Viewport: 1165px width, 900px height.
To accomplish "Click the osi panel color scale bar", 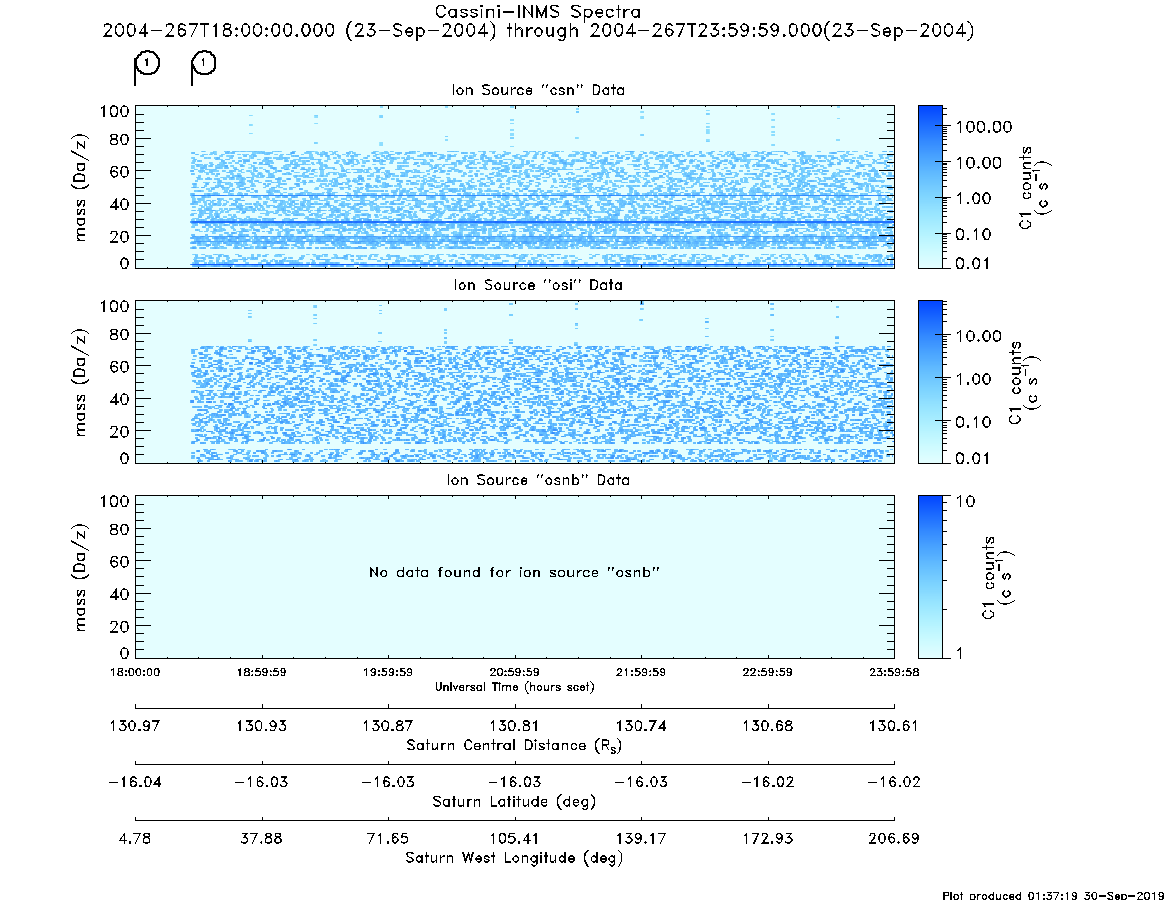I will pos(930,382).
